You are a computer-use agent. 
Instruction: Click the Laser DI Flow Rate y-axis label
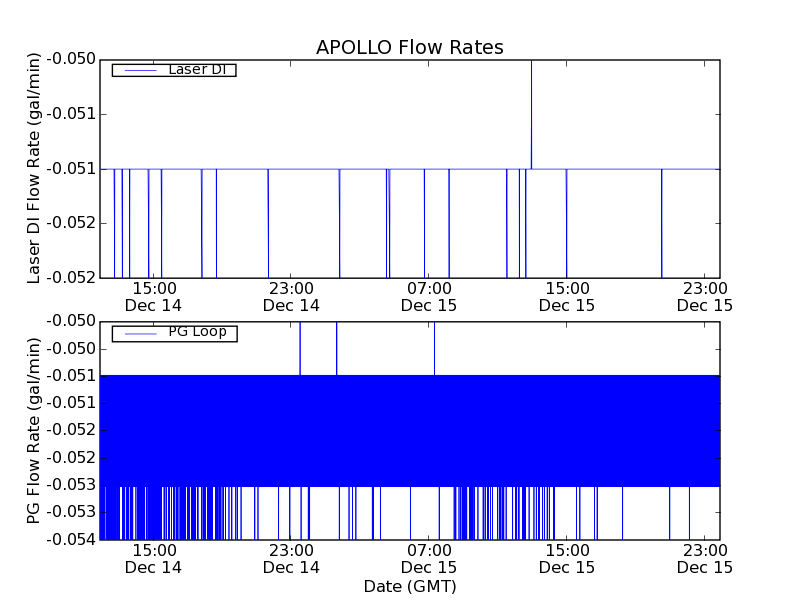point(34,168)
